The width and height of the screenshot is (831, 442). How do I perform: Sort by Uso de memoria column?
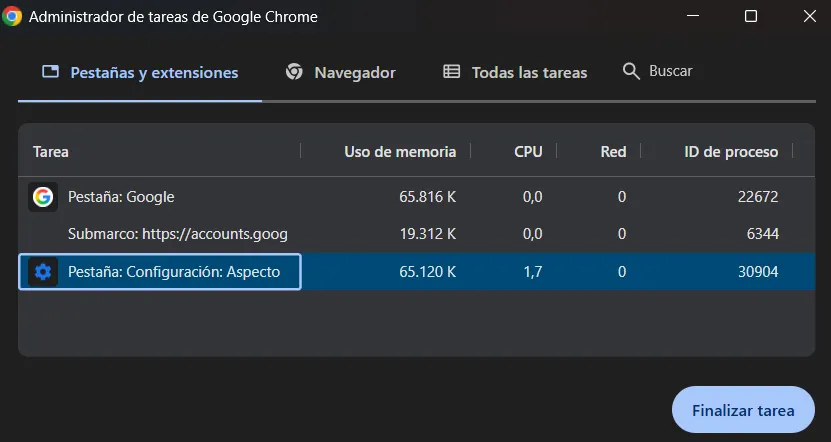[x=400, y=152]
